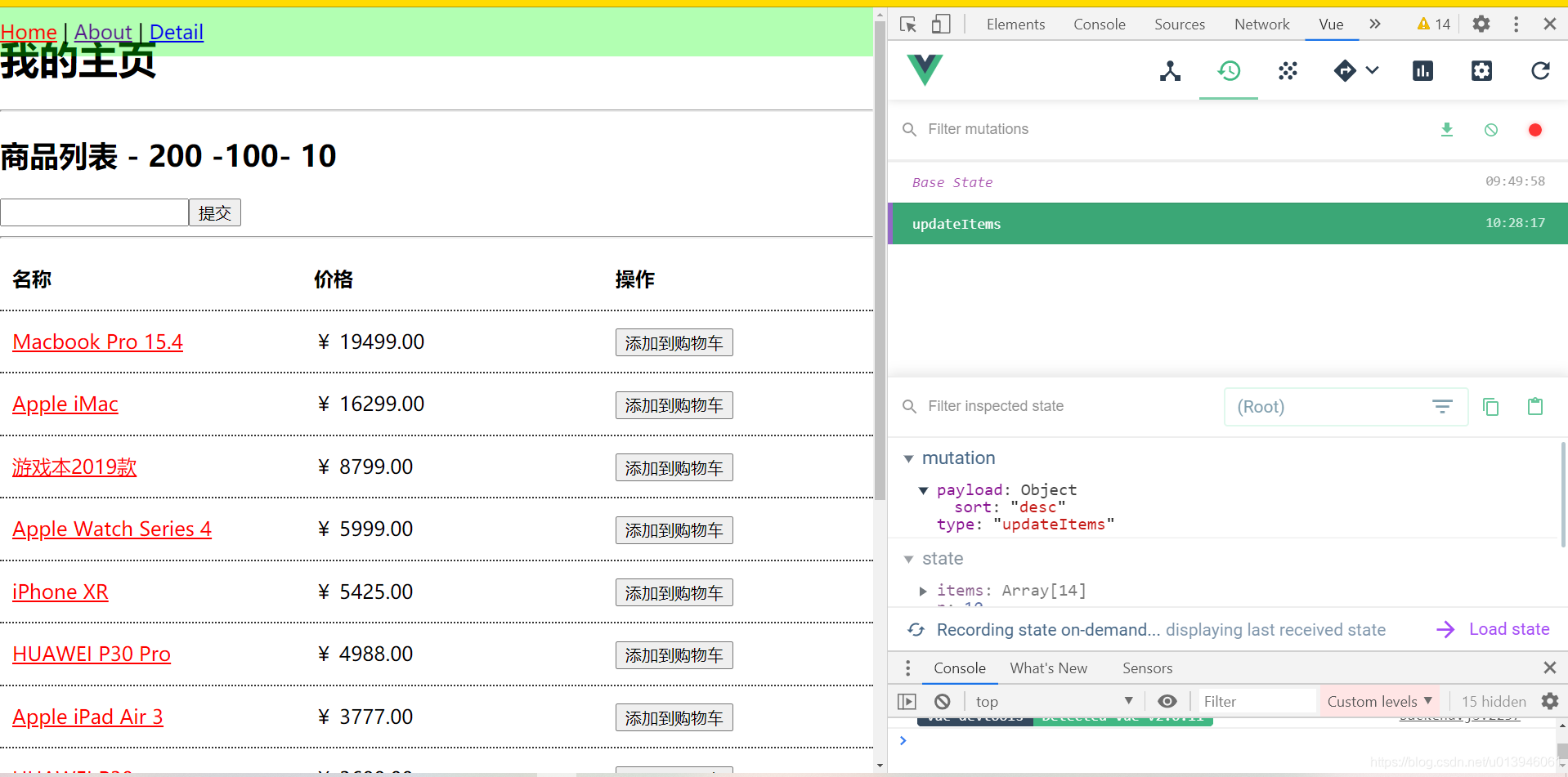Viewport: 1568px width, 777px height.
Task: Click the console Filter field
Action: pyautogui.click(x=1257, y=702)
